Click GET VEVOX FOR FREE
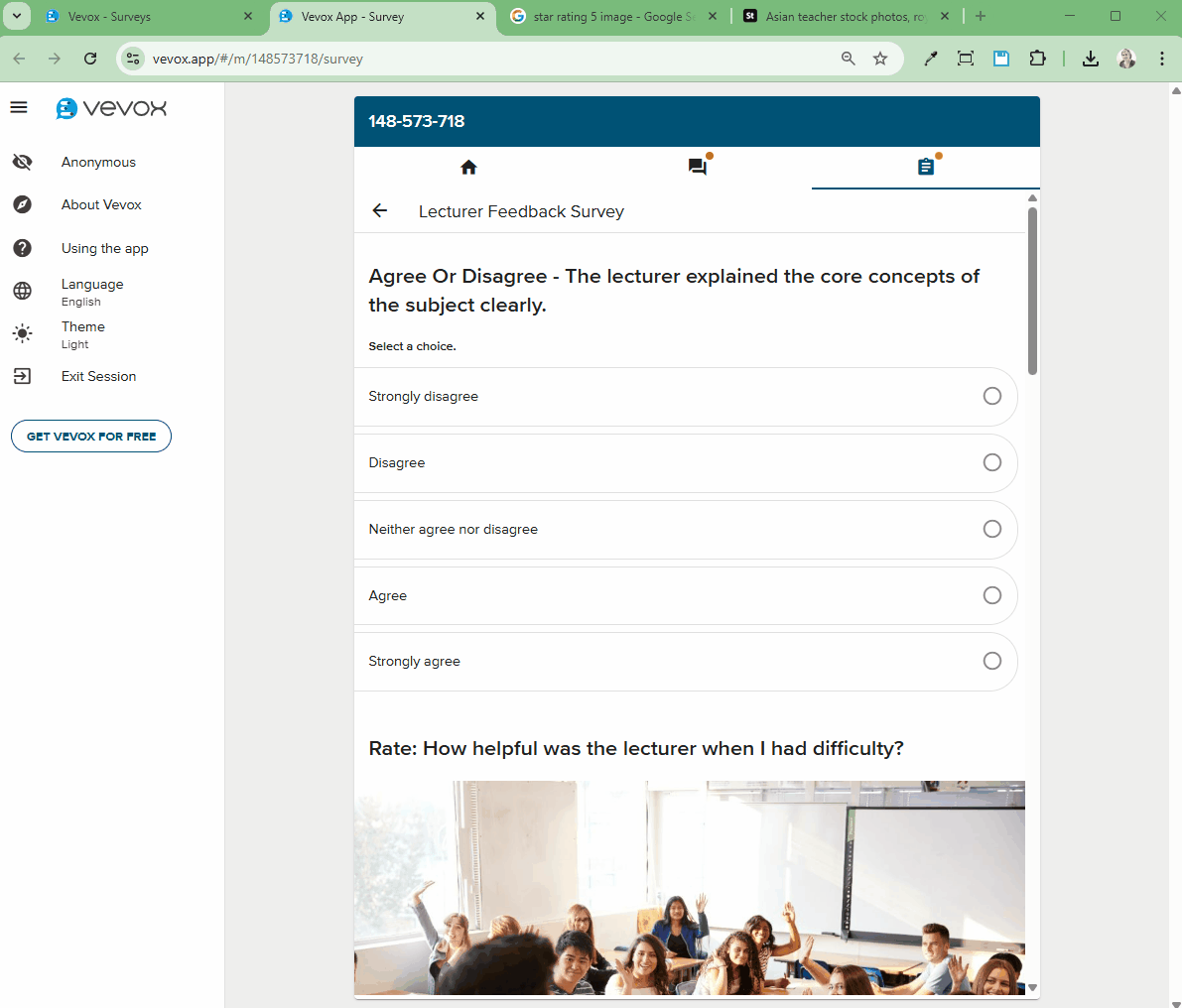This screenshot has width=1182, height=1008. tap(90, 436)
